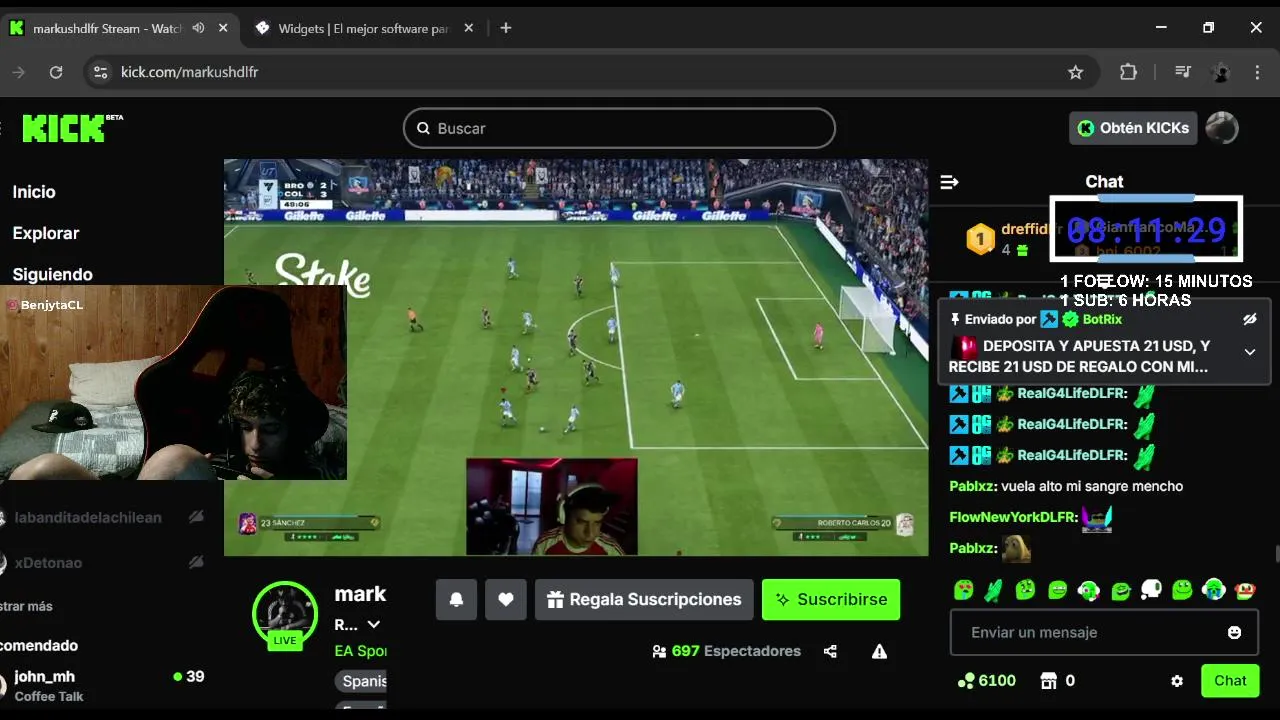Send the white thinking bubble emote
This screenshot has width=1280, height=720.
(x=1151, y=590)
